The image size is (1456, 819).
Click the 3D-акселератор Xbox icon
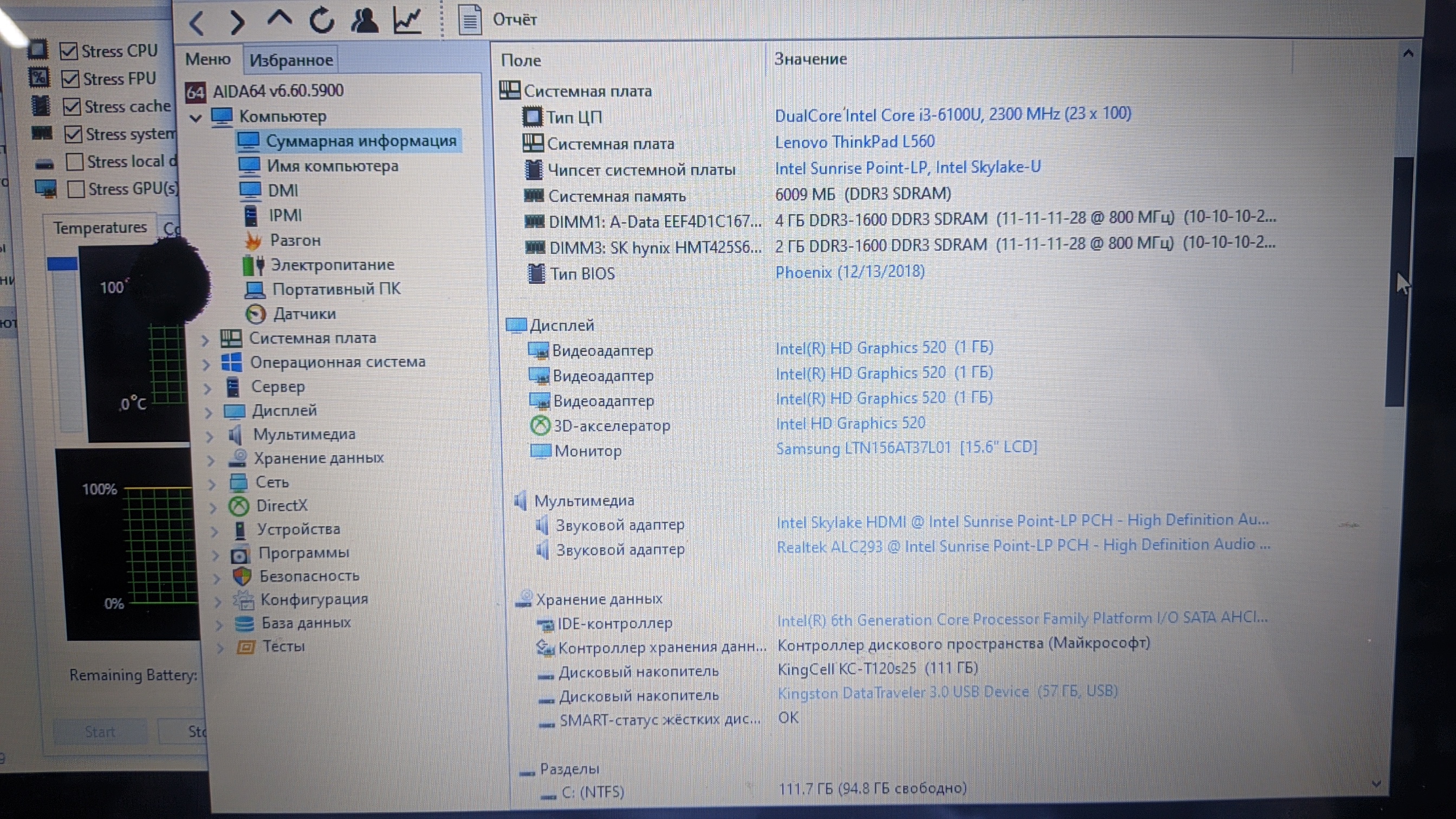pyautogui.click(x=540, y=426)
